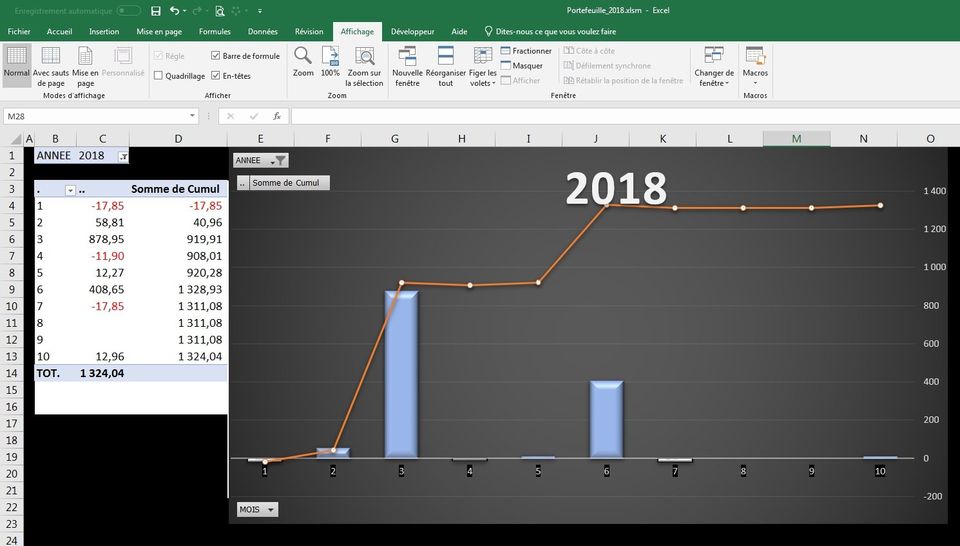Image resolution: width=960 pixels, height=546 pixels.
Task: Click into the formula bar field
Action: tap(624, 116)
